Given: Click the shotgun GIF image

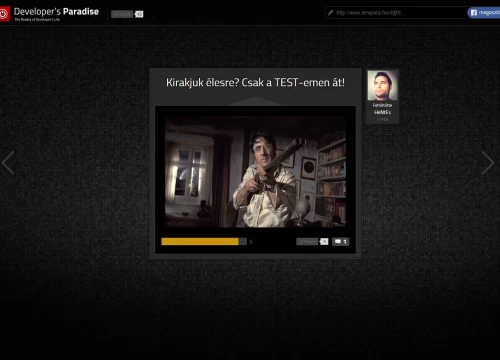Looking at the screenshot, I should (x=255, y=172).
